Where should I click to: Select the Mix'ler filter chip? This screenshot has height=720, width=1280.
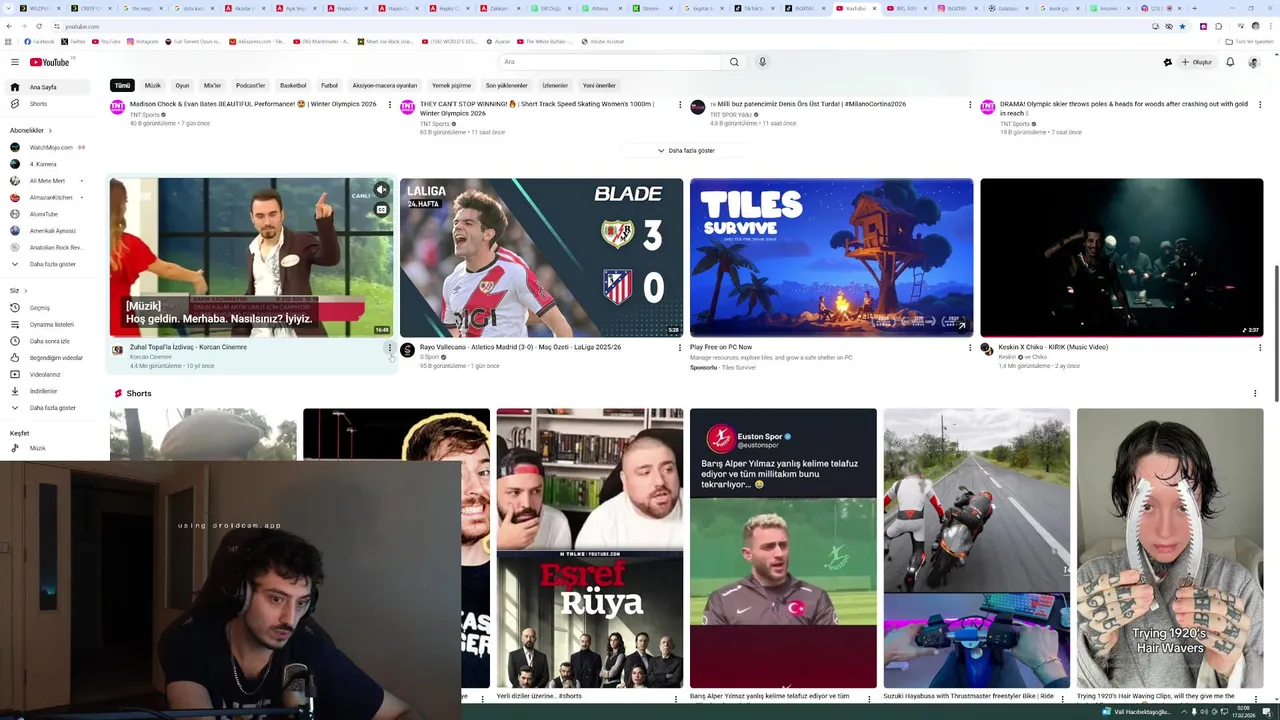pos(213,85)
